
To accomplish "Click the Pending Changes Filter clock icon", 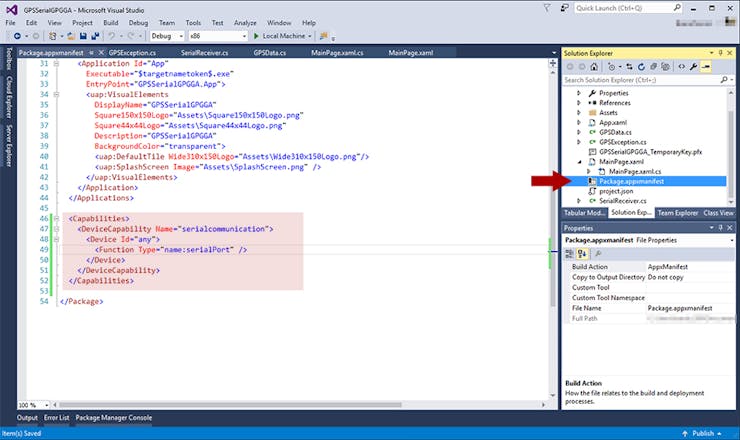I will 612,67.
